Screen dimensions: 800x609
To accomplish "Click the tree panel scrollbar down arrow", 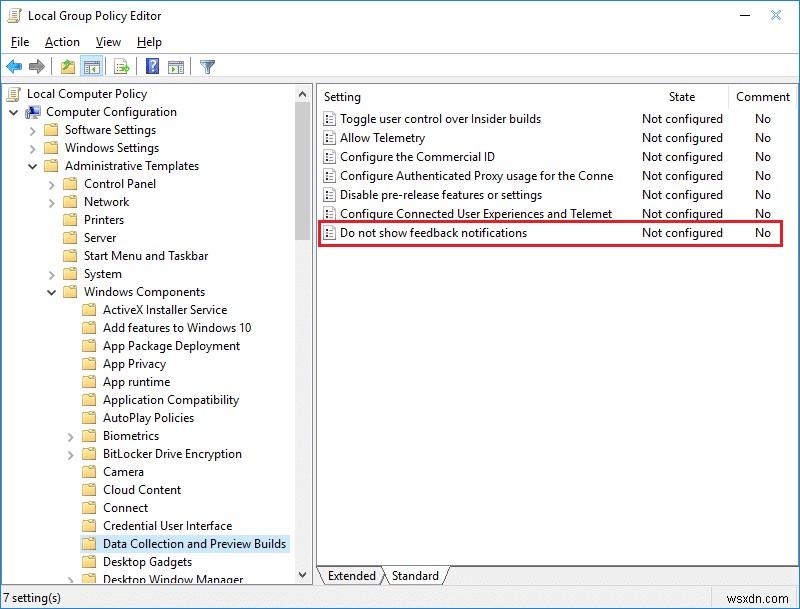I will (x=303, y=574).
